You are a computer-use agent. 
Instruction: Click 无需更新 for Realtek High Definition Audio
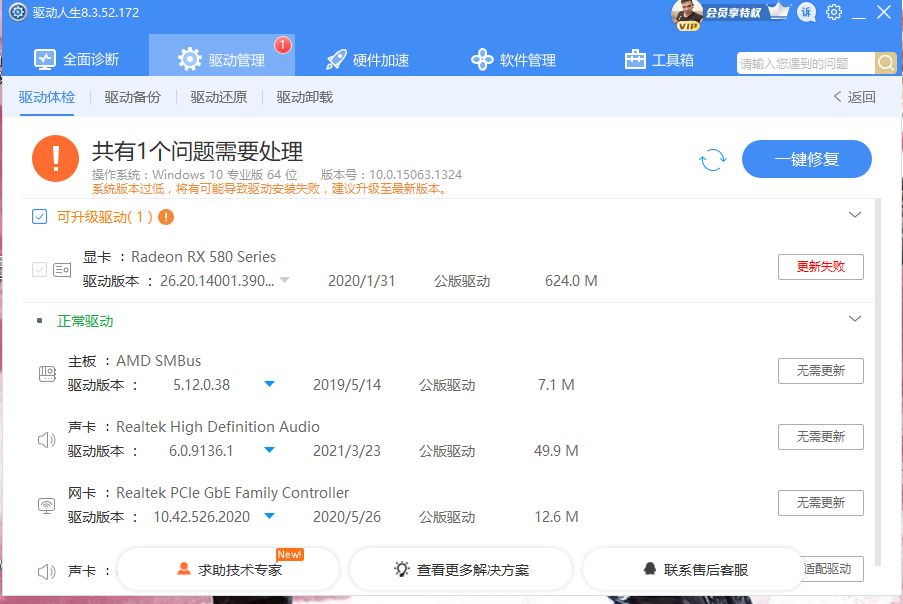coord(821,436)
